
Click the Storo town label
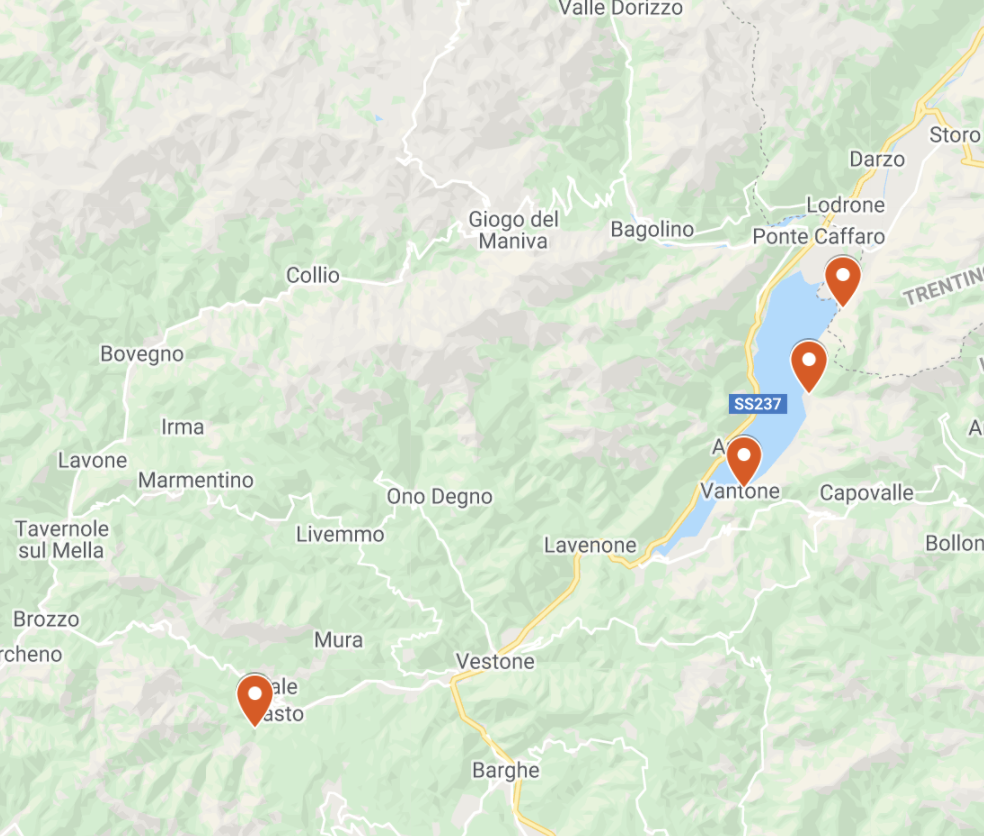click(x=955, y=135)
